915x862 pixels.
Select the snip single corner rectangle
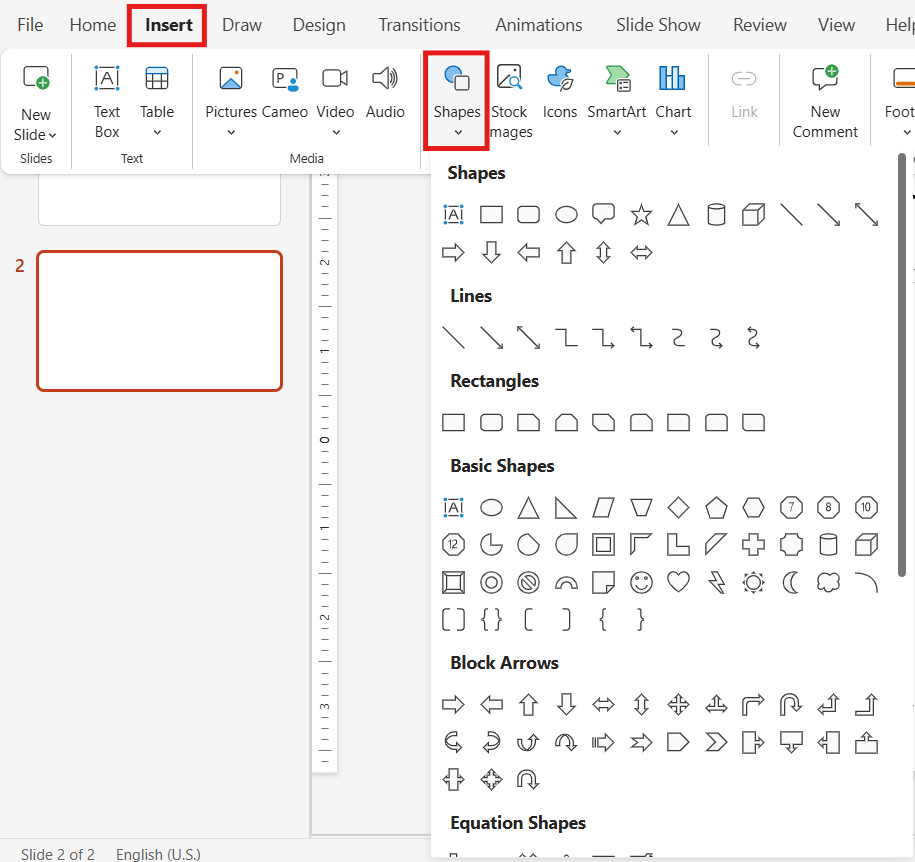tap(528, 422)
